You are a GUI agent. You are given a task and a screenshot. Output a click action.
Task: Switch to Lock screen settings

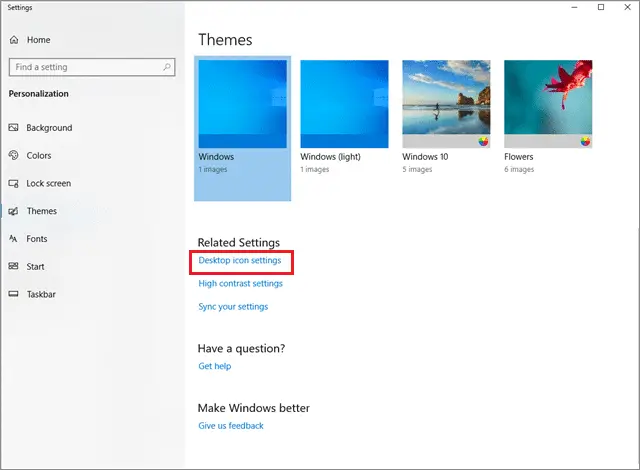coord(49,184)
